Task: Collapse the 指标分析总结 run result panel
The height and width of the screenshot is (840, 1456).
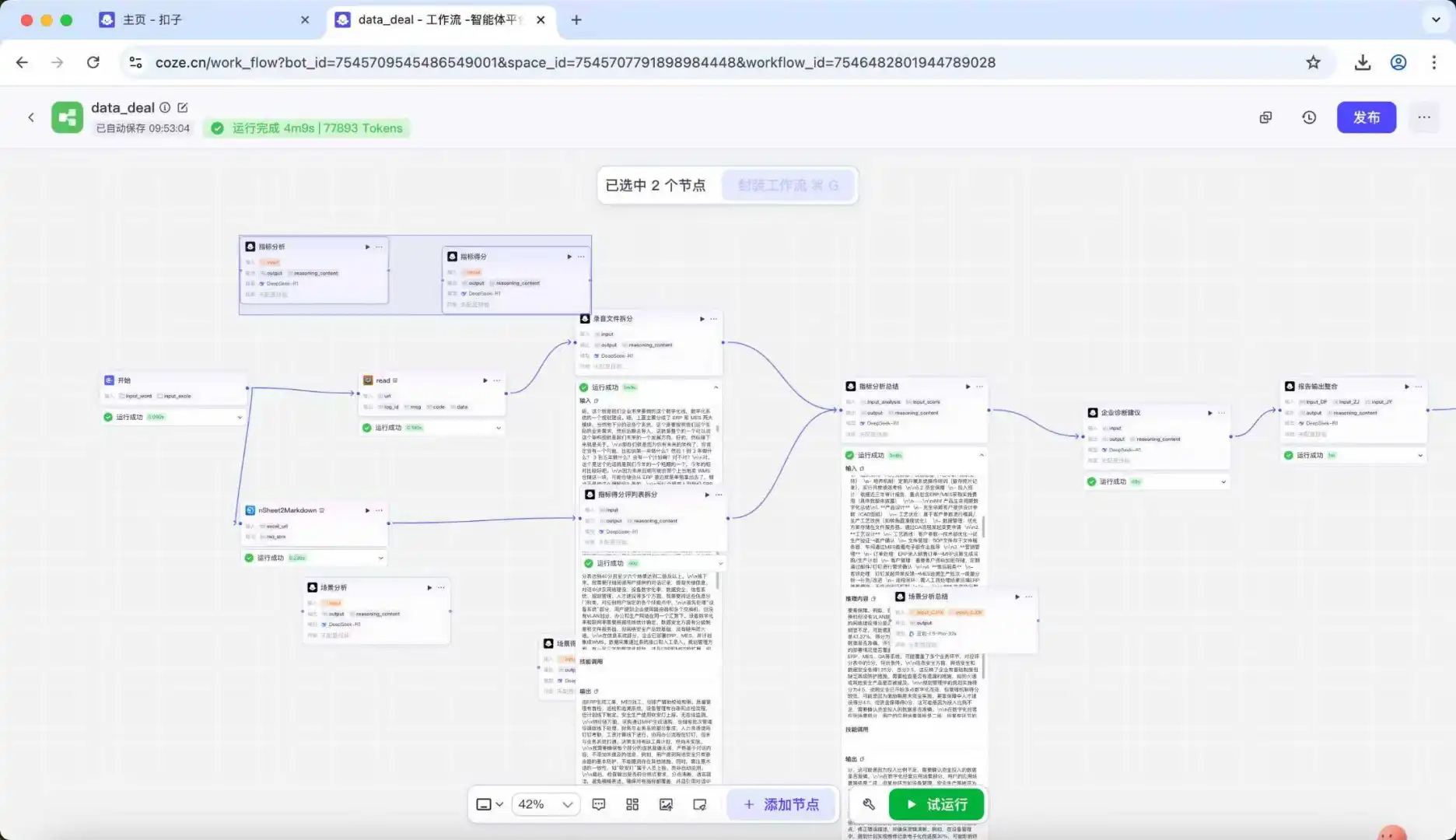Action: click(981, 455)
